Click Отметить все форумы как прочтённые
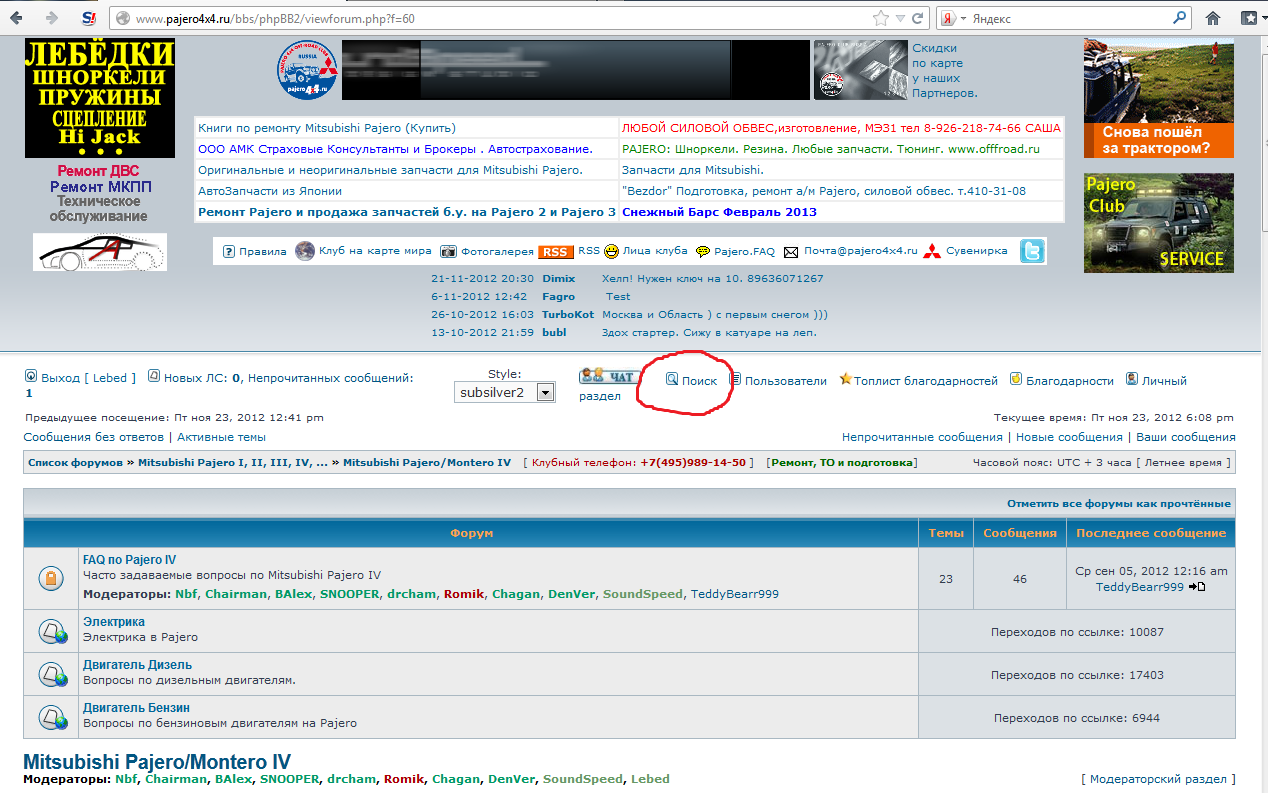Image resolution: width=1268 pixels, height=793 pixels. 1118,504
